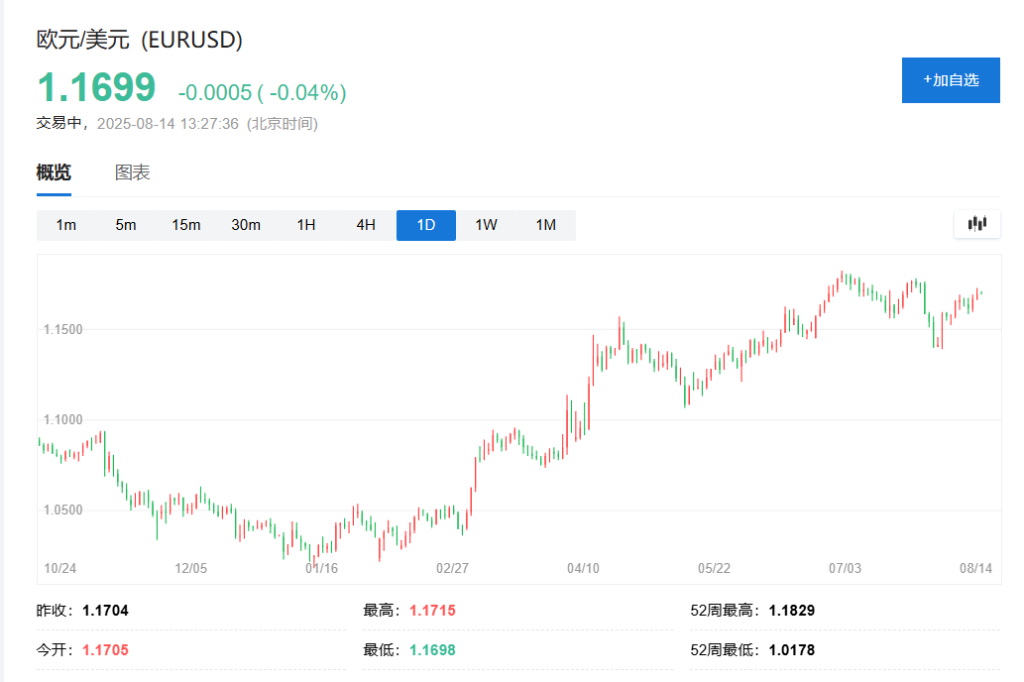The width and height of the screenshot is (1024, 682).
Task: Click the 昨收 value 1.1704
Action: click(105, 610)
